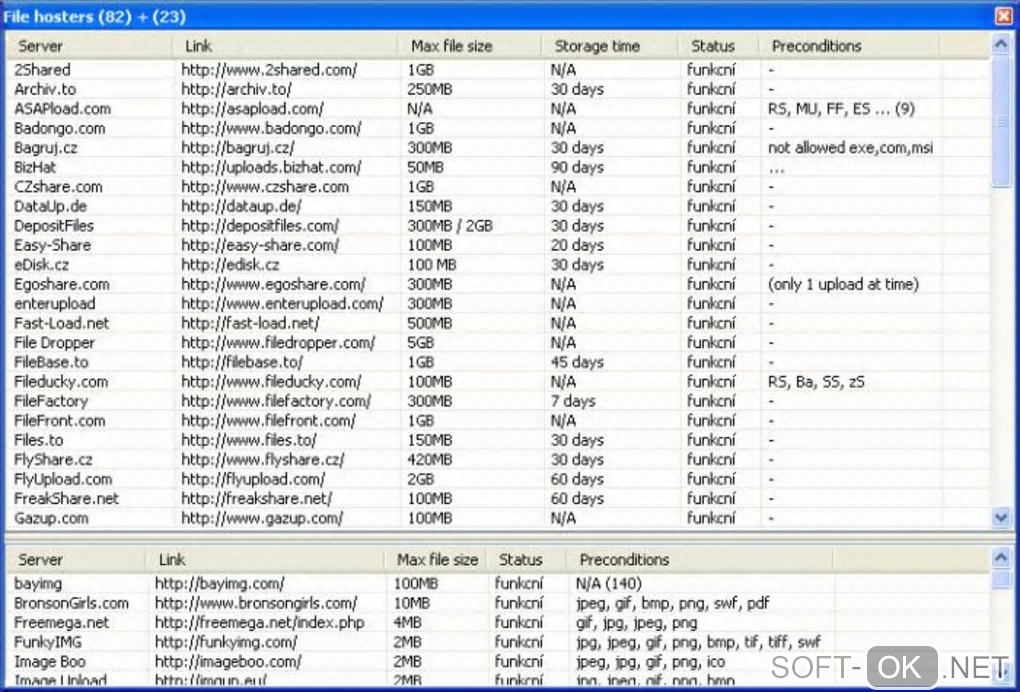This screenshot has width=1020, height=692.
Task: Select the 2Shared server row
Action: (499, 70)
